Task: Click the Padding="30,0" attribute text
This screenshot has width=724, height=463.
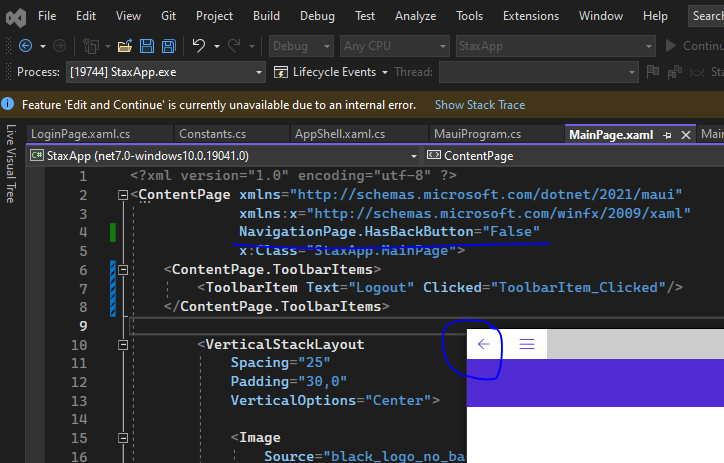Action: (289, 381)
